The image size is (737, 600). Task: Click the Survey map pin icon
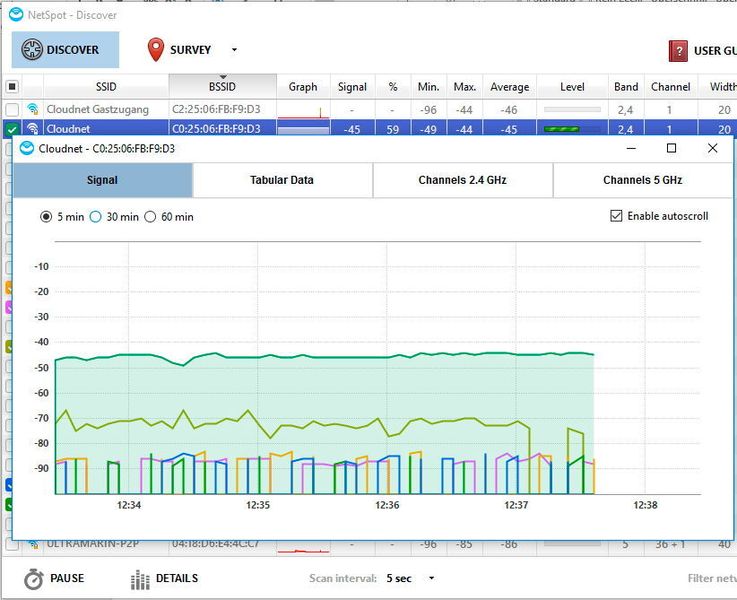pyautogui.click(x=156, y=50)
